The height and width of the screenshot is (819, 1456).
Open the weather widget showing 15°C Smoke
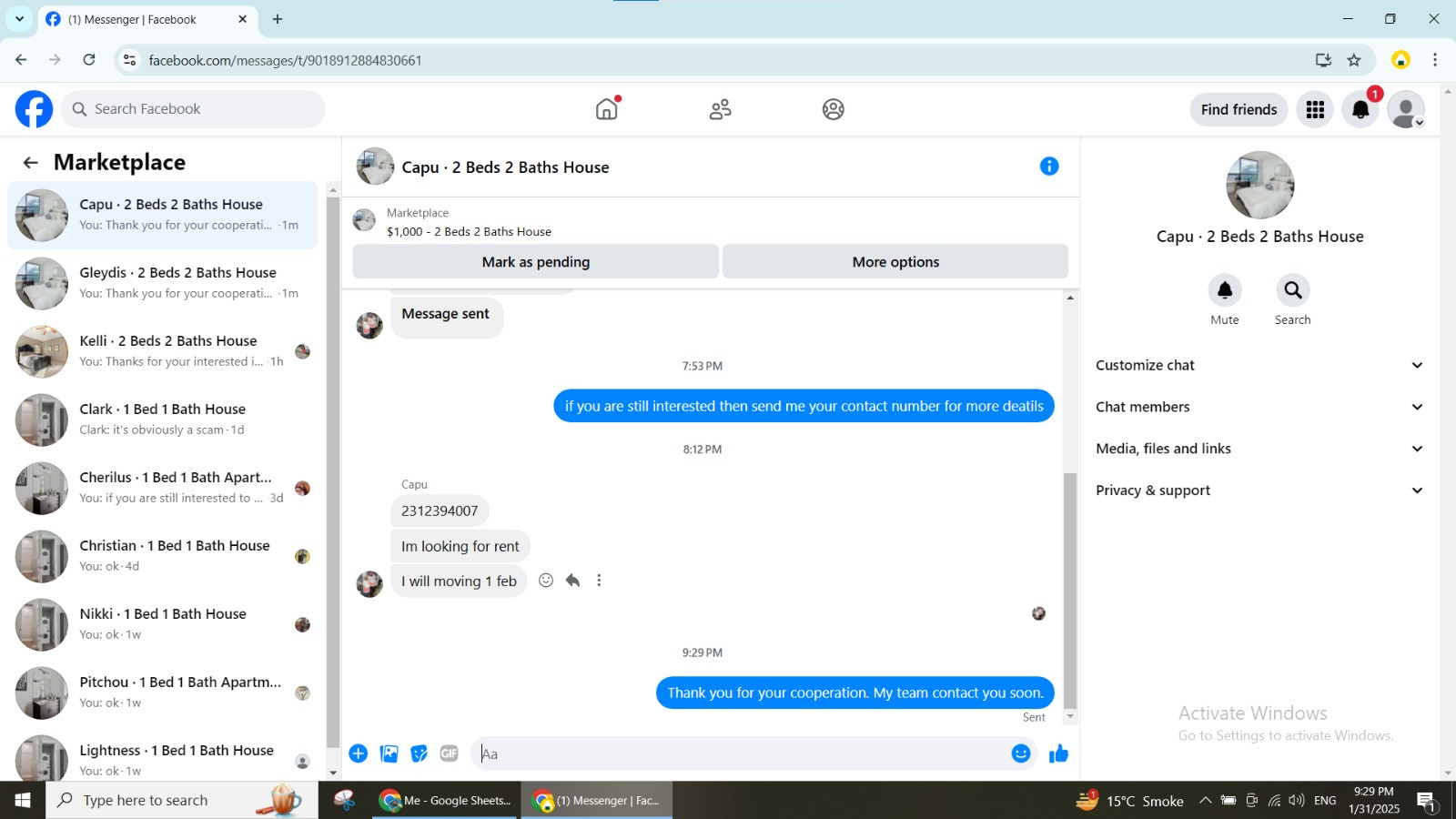[x=1130, y=801]
